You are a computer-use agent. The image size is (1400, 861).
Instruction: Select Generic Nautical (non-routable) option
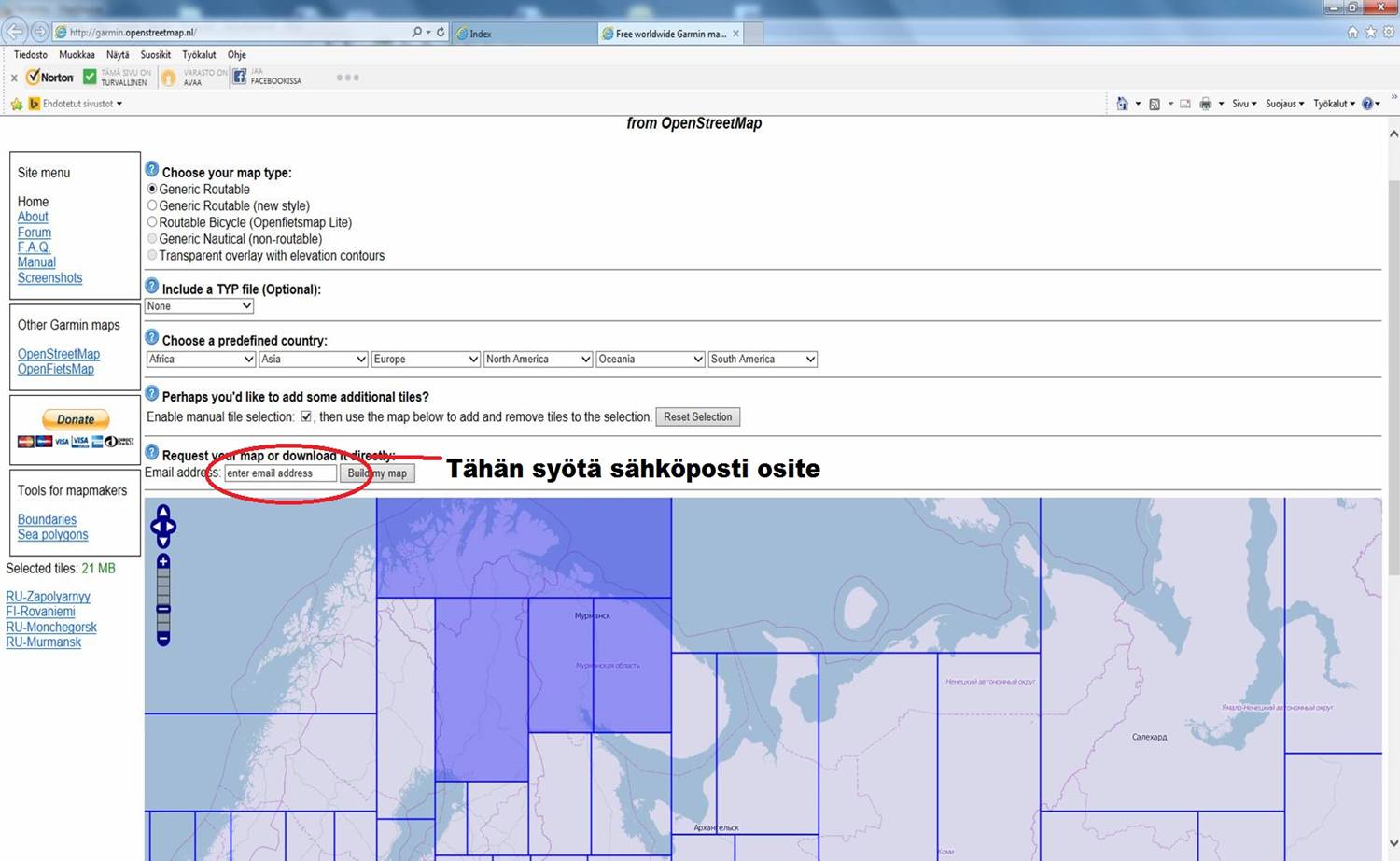152,239
